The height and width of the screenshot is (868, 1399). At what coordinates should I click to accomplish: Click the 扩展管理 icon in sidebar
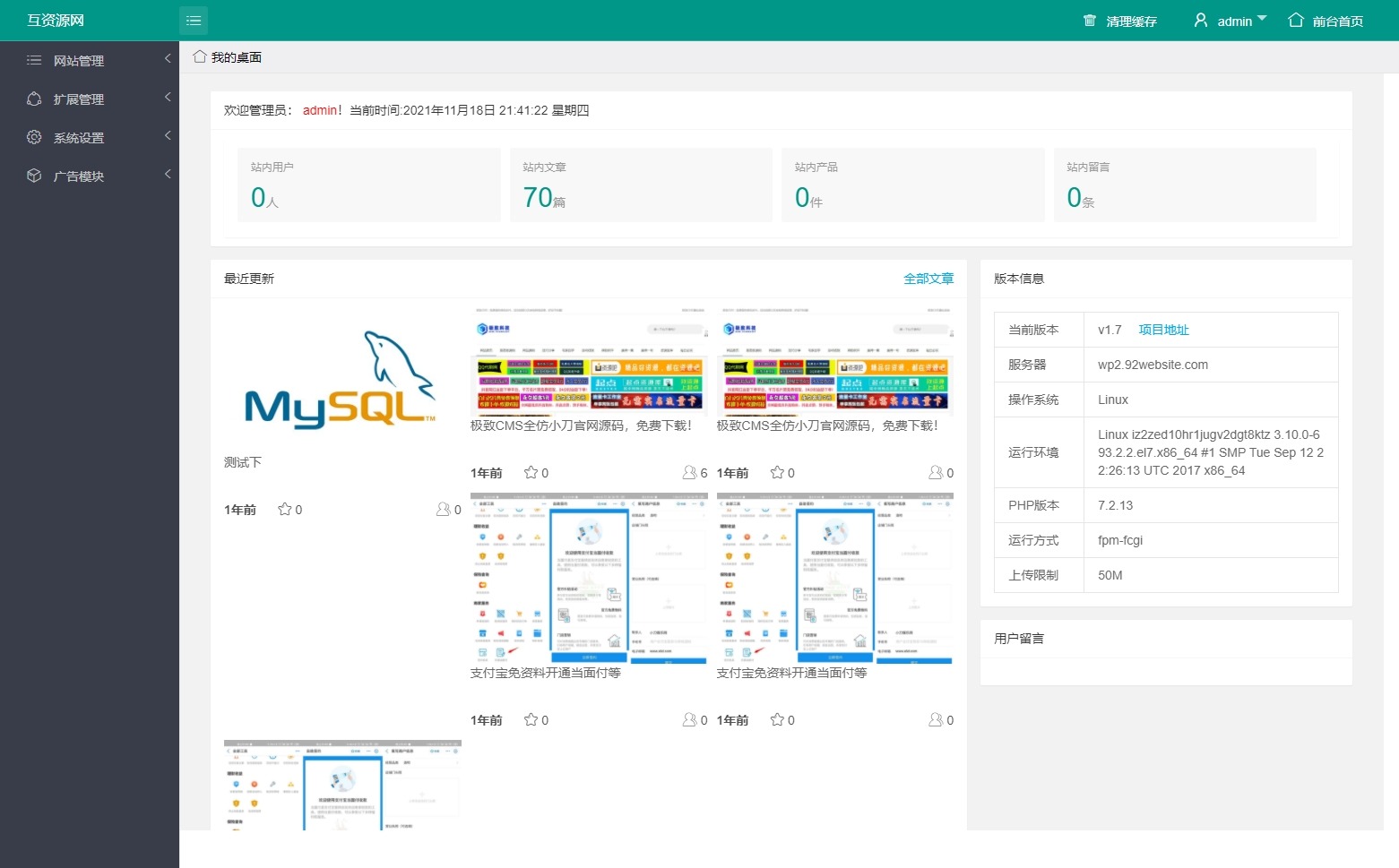click(x=34, y=99)
